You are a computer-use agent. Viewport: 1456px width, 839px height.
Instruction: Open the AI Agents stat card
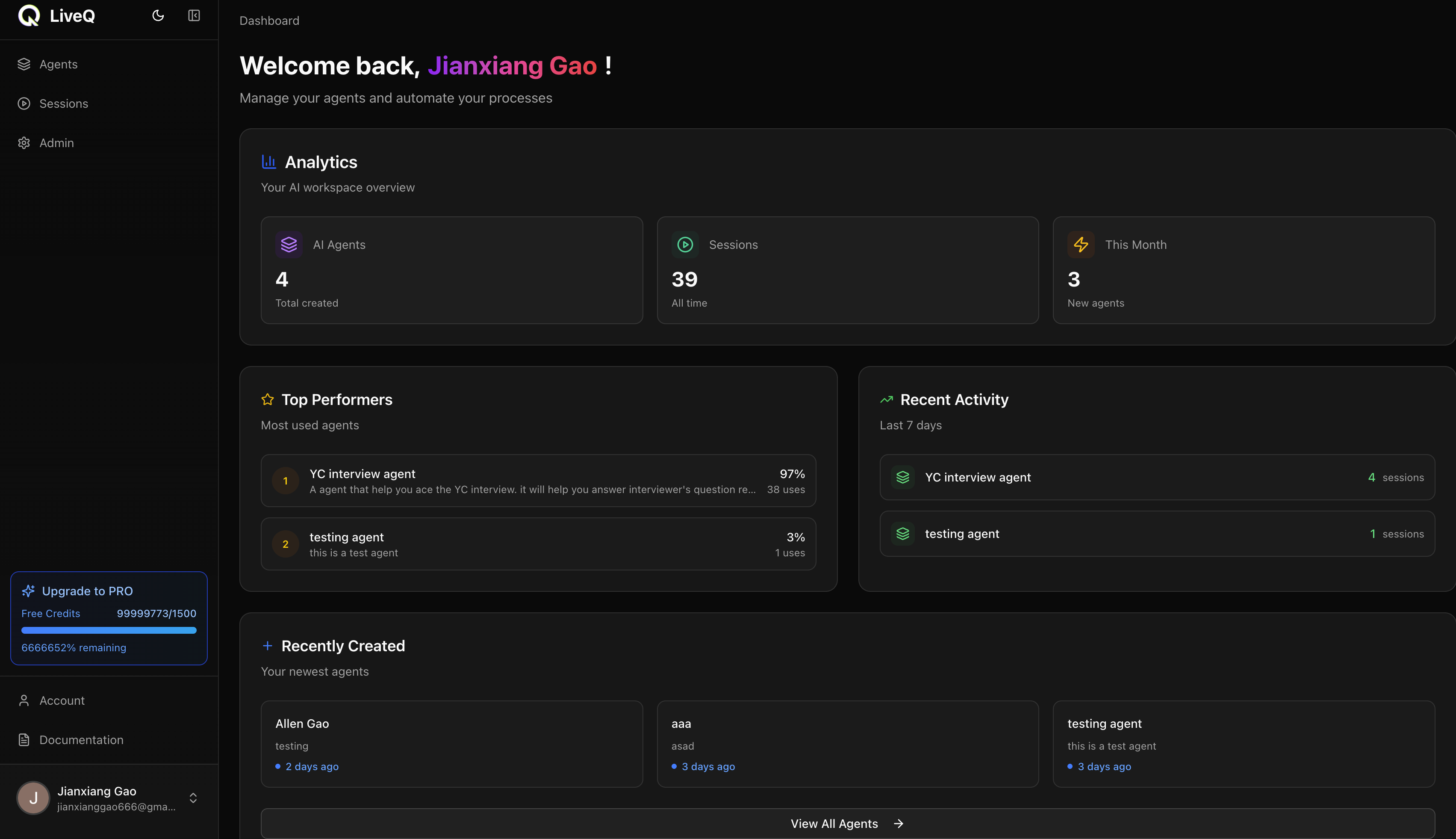[451, 270]
